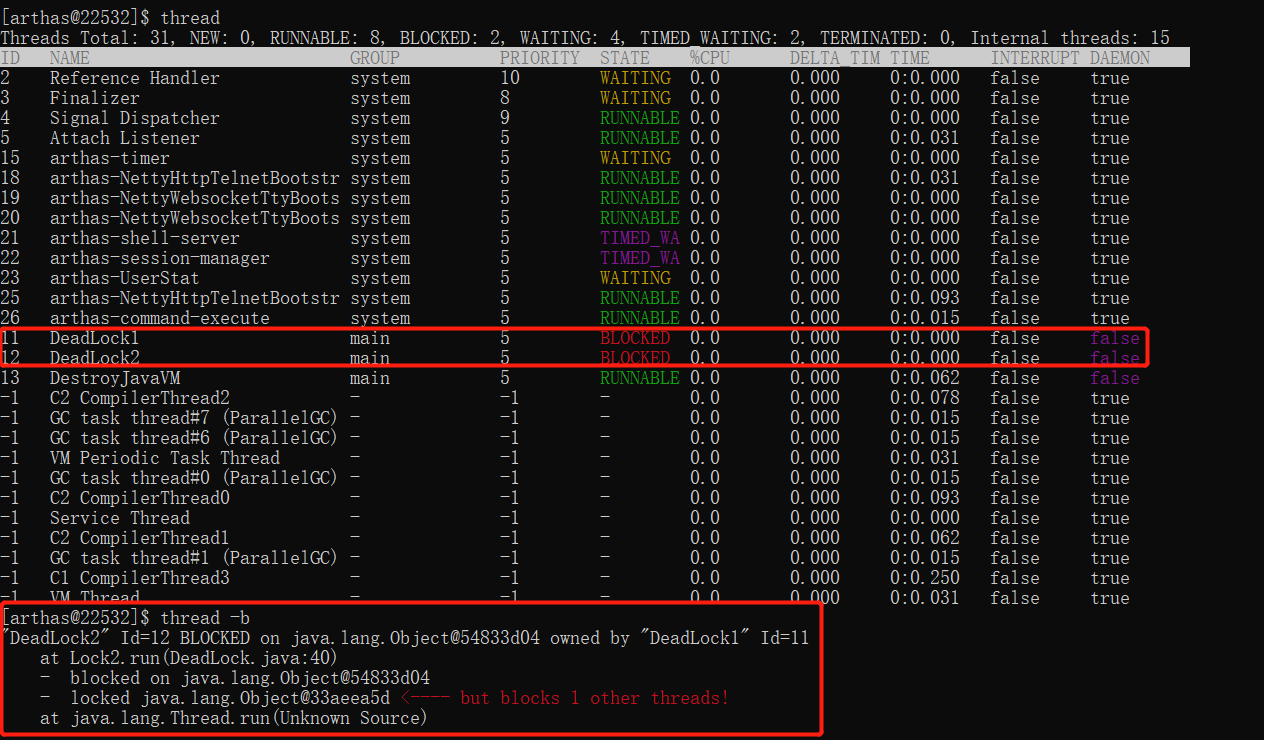
Task: Select the NAME column header
Action: [70, 58]
